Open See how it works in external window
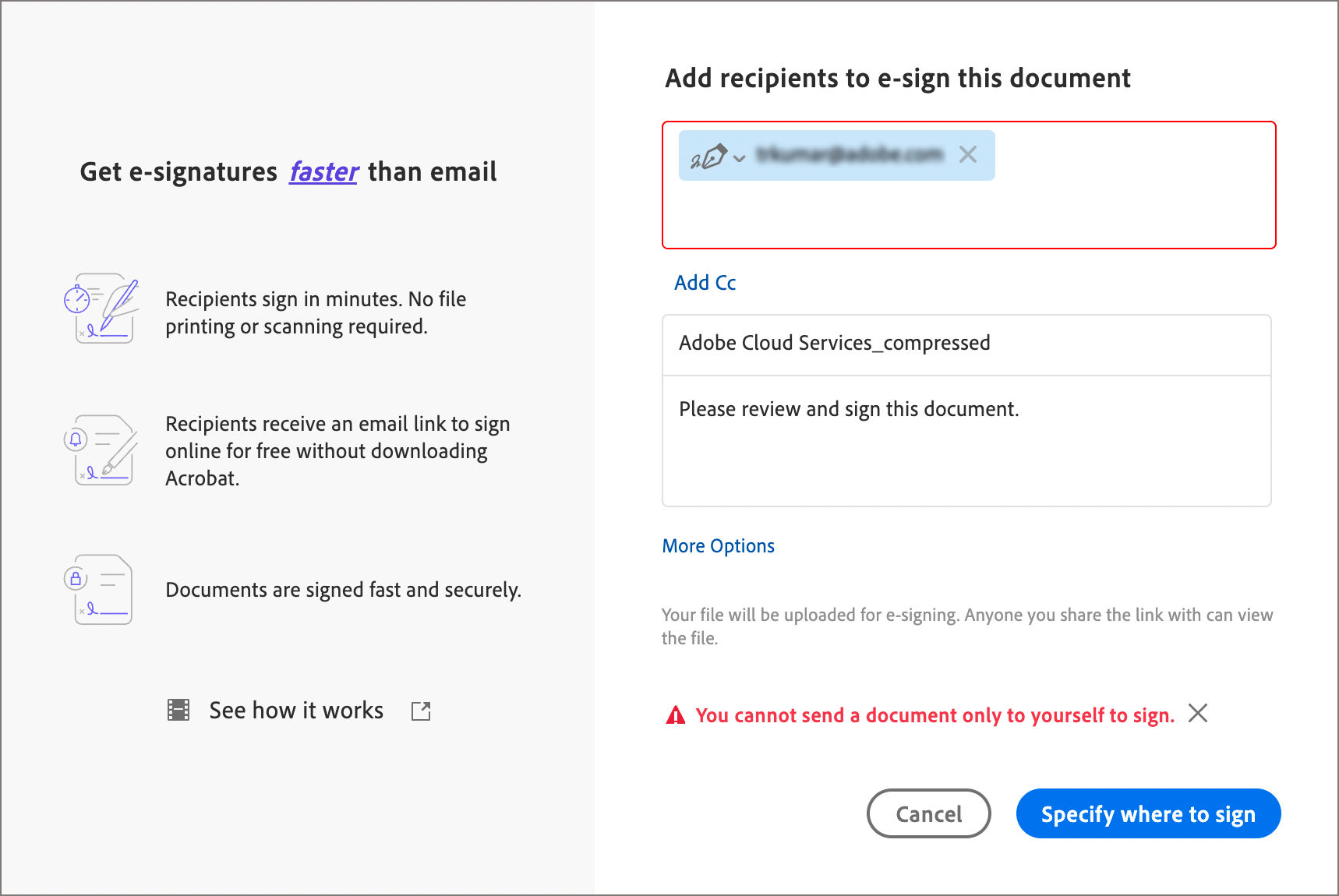The width and height of the screenshot is (1339, 896). (x=420, y=711)
